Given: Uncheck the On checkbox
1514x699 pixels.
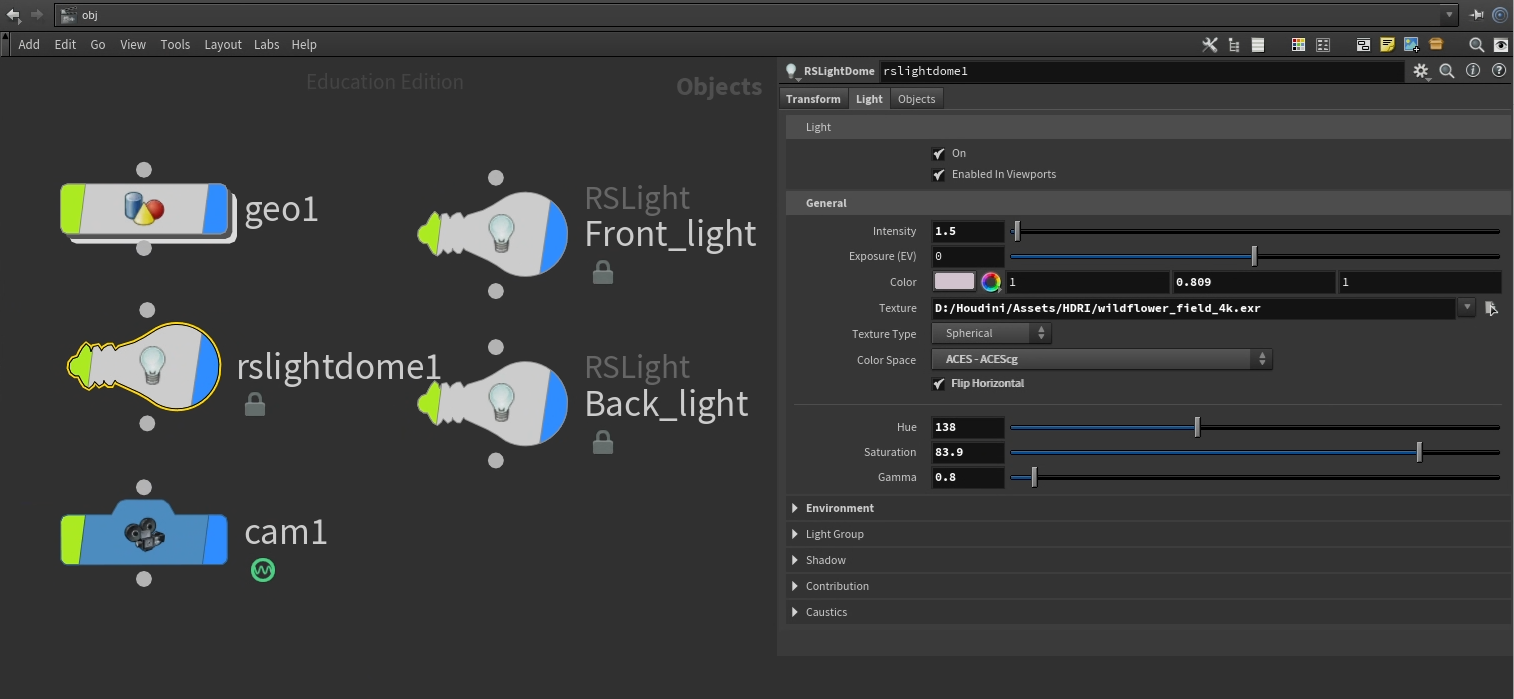Looking at the screenshot, I should tap(938, 154).
